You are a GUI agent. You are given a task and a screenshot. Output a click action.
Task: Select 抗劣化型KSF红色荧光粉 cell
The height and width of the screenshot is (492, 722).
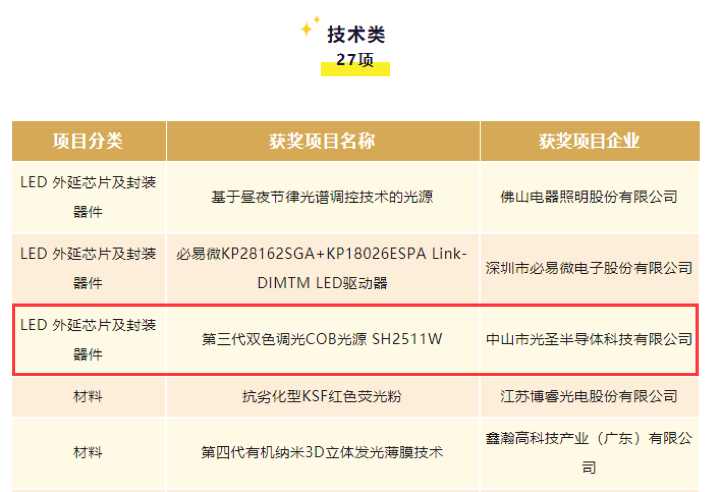click(x=323, y=396)
